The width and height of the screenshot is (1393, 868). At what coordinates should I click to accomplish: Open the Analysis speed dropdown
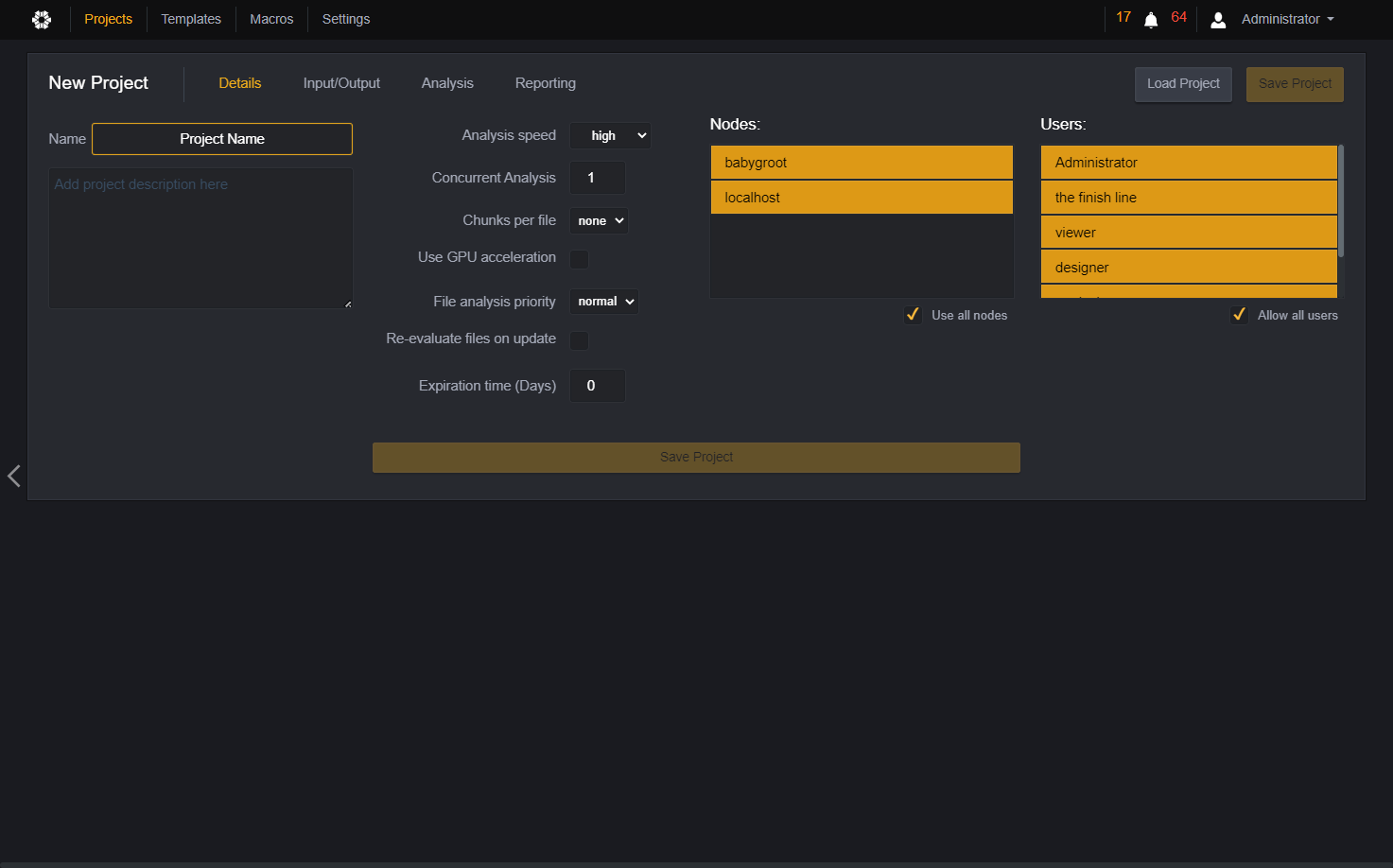(x=610, y=136)
